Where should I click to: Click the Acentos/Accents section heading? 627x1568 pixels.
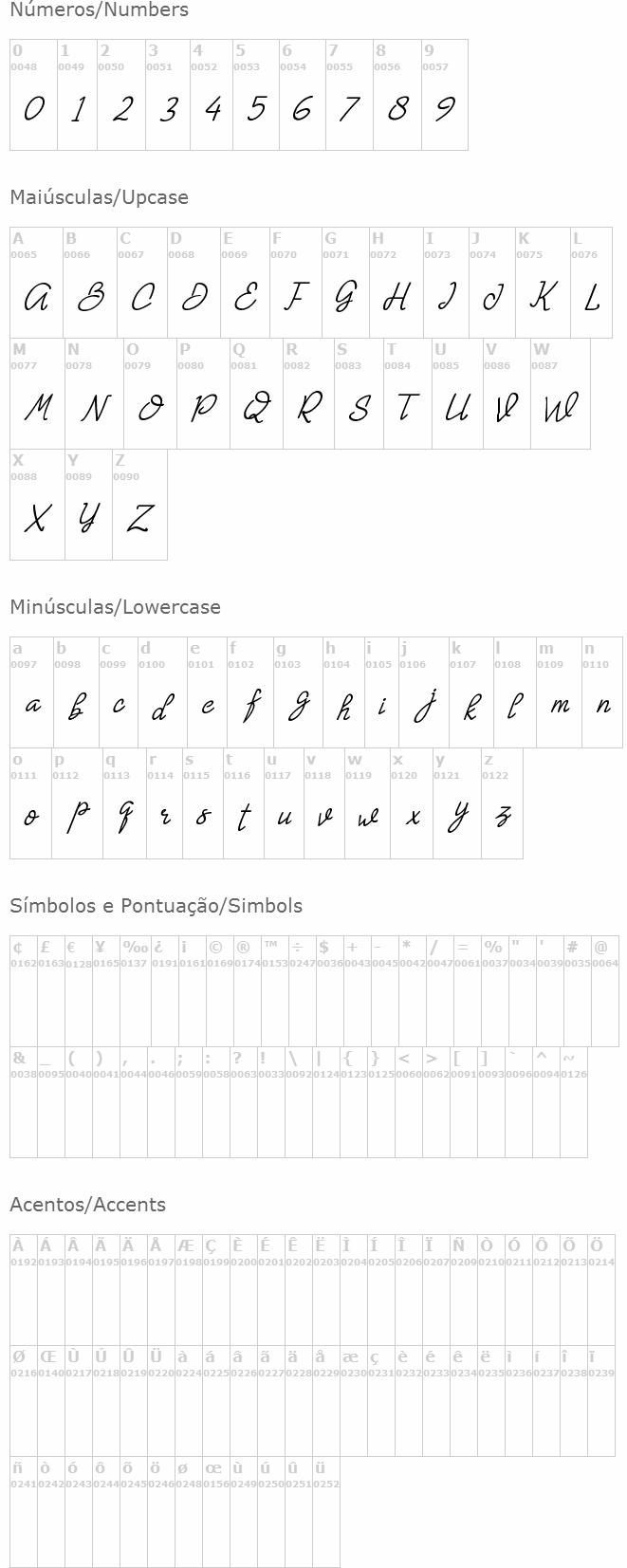point(87,1205)
